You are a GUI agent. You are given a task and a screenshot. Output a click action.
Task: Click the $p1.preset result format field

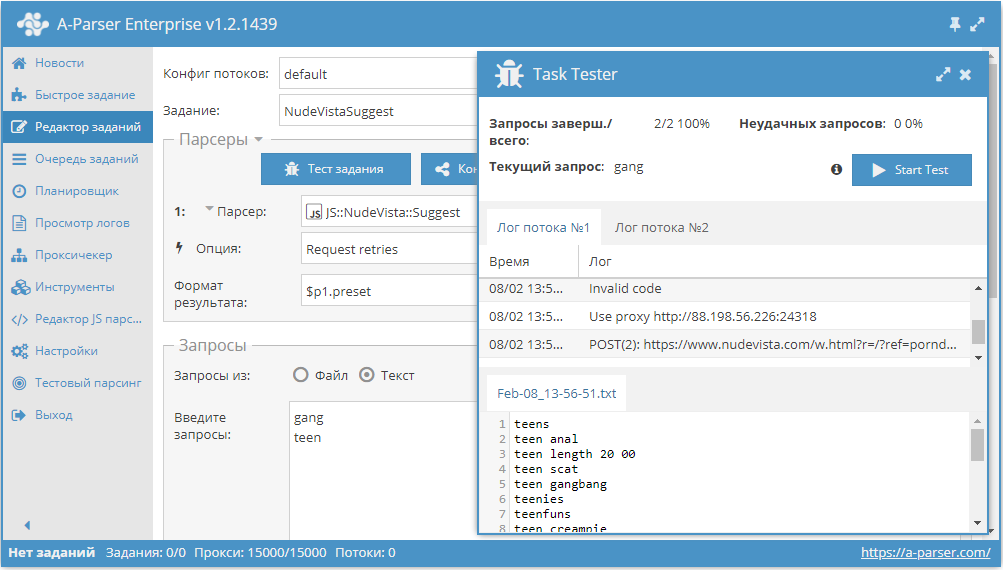click(x=390, y=290)
